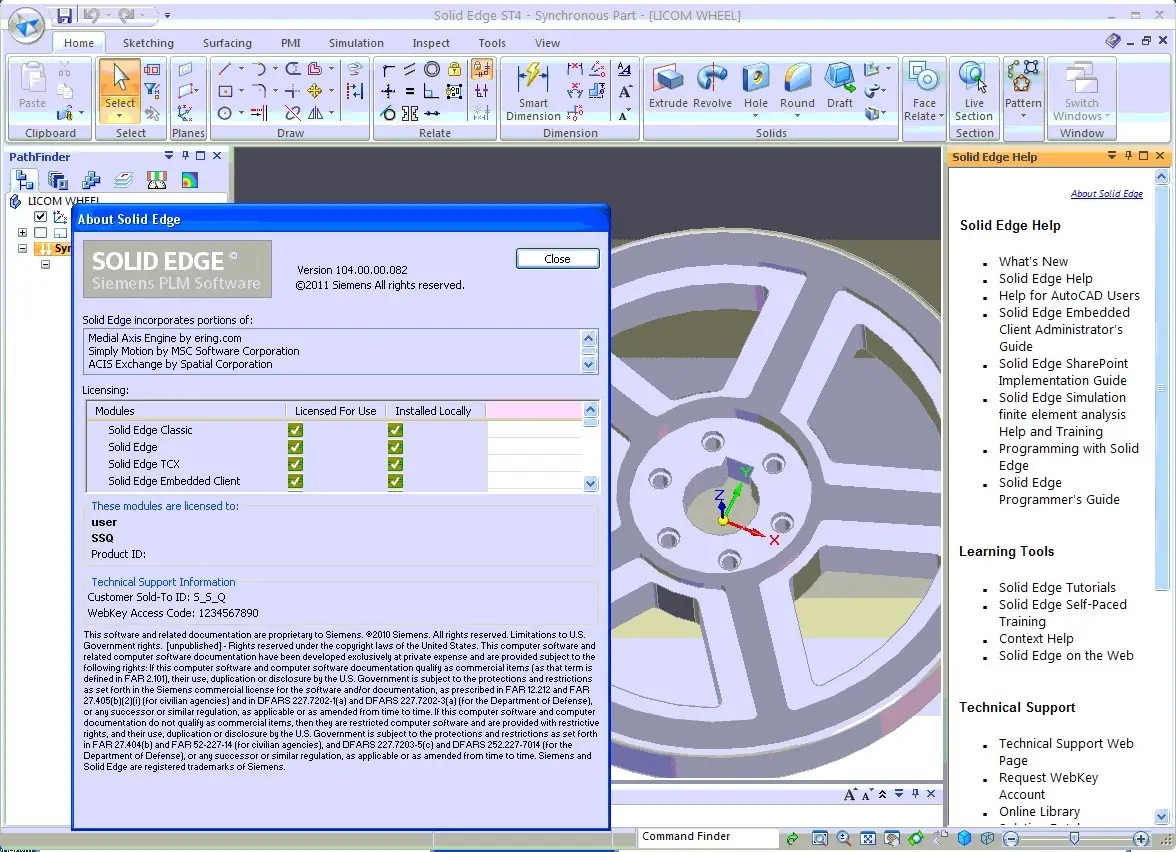Open Customize Quick Access Toolbar dropdown
The height and width of the screenshot is (852, 1176).
pyautogui.click(x=167, y=15)
